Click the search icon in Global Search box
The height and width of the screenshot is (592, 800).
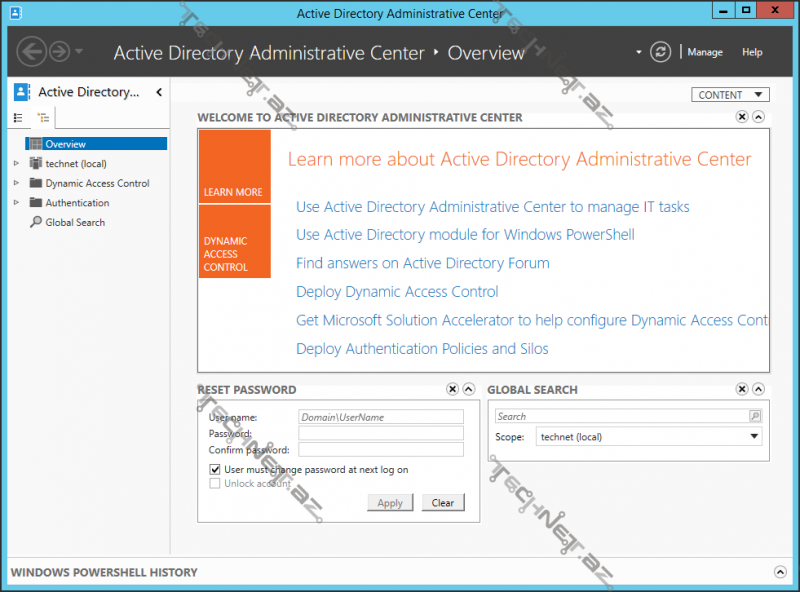click(755, 416)
